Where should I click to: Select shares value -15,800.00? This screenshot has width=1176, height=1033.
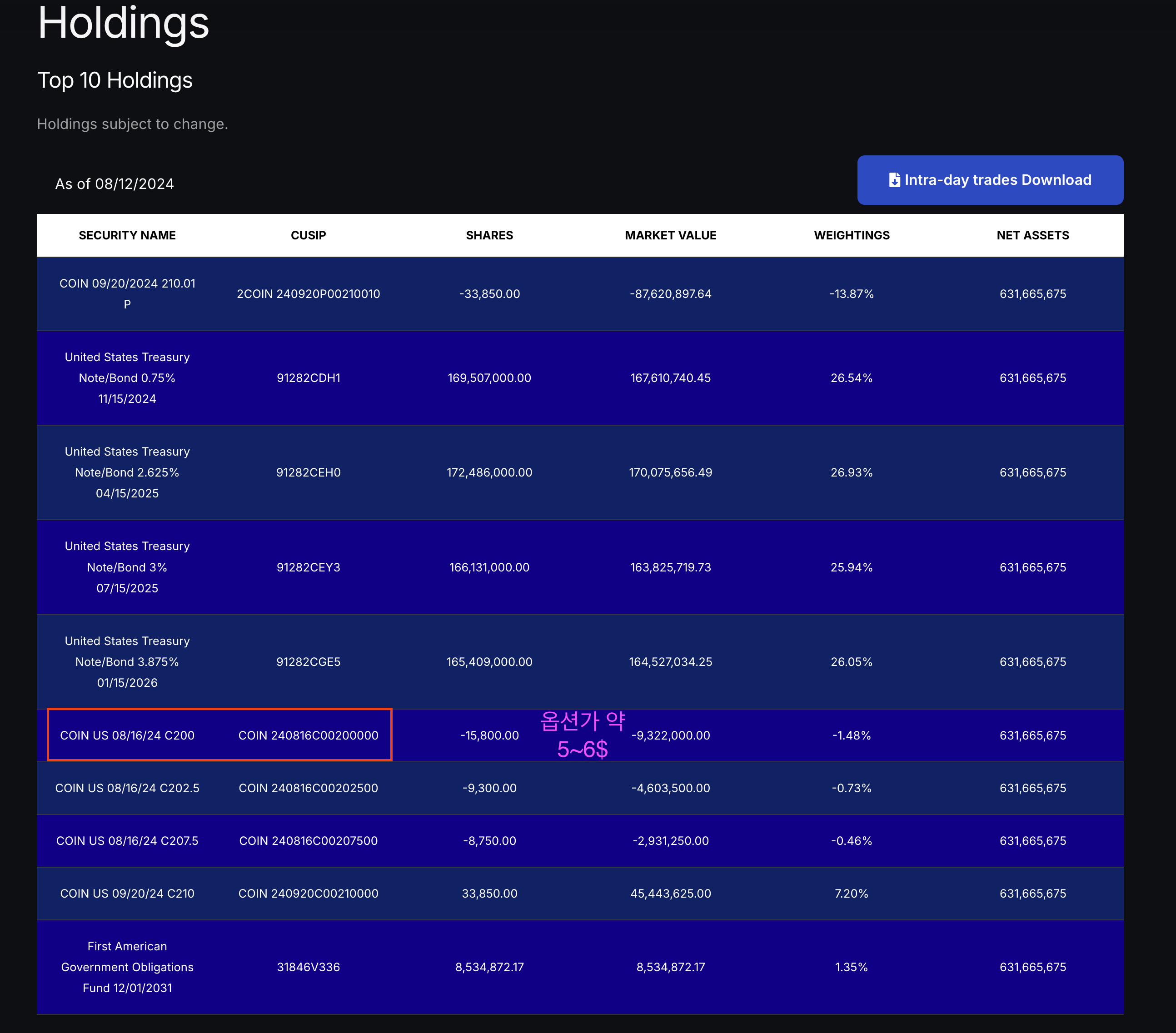click(489, 735)
